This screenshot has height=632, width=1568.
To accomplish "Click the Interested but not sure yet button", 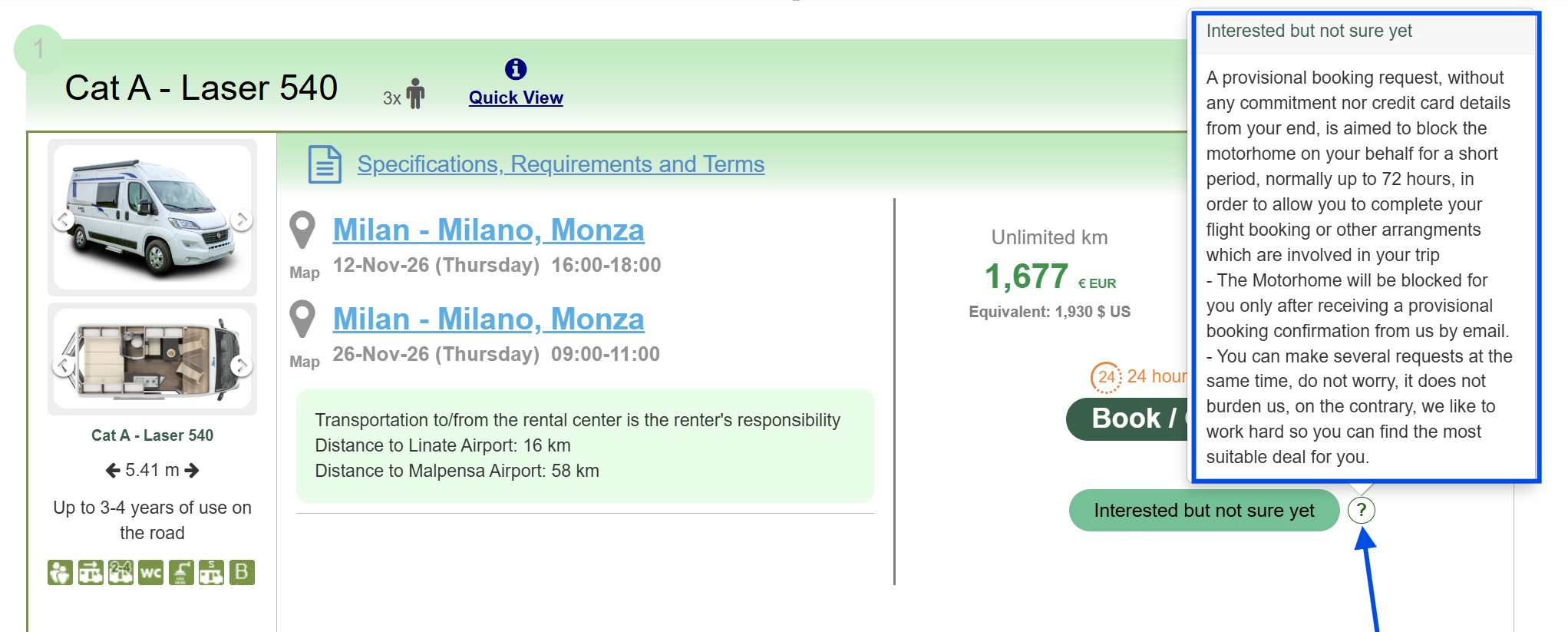I will [1203, 509].
